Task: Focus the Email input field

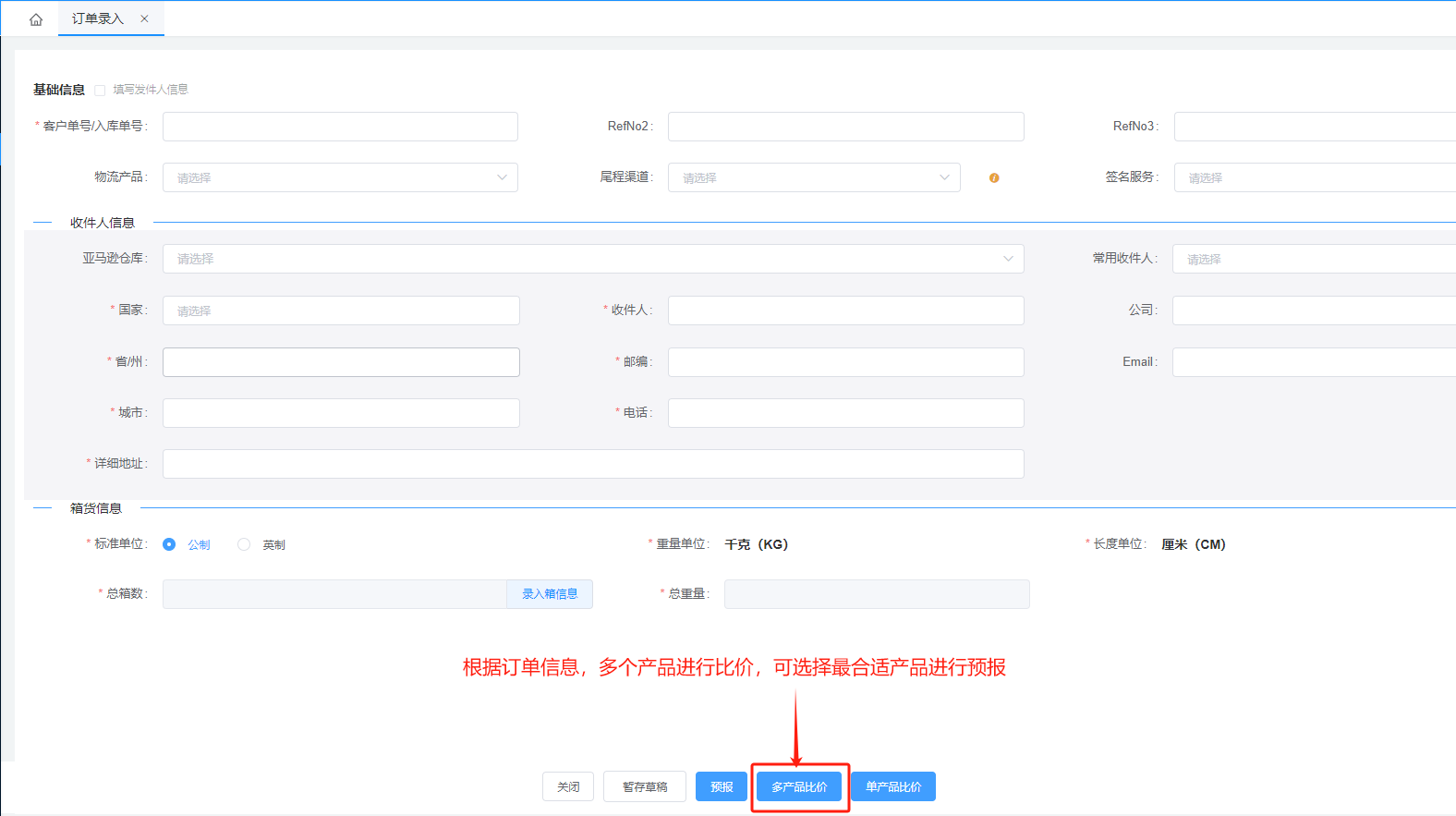Action: coord(1314,362)
